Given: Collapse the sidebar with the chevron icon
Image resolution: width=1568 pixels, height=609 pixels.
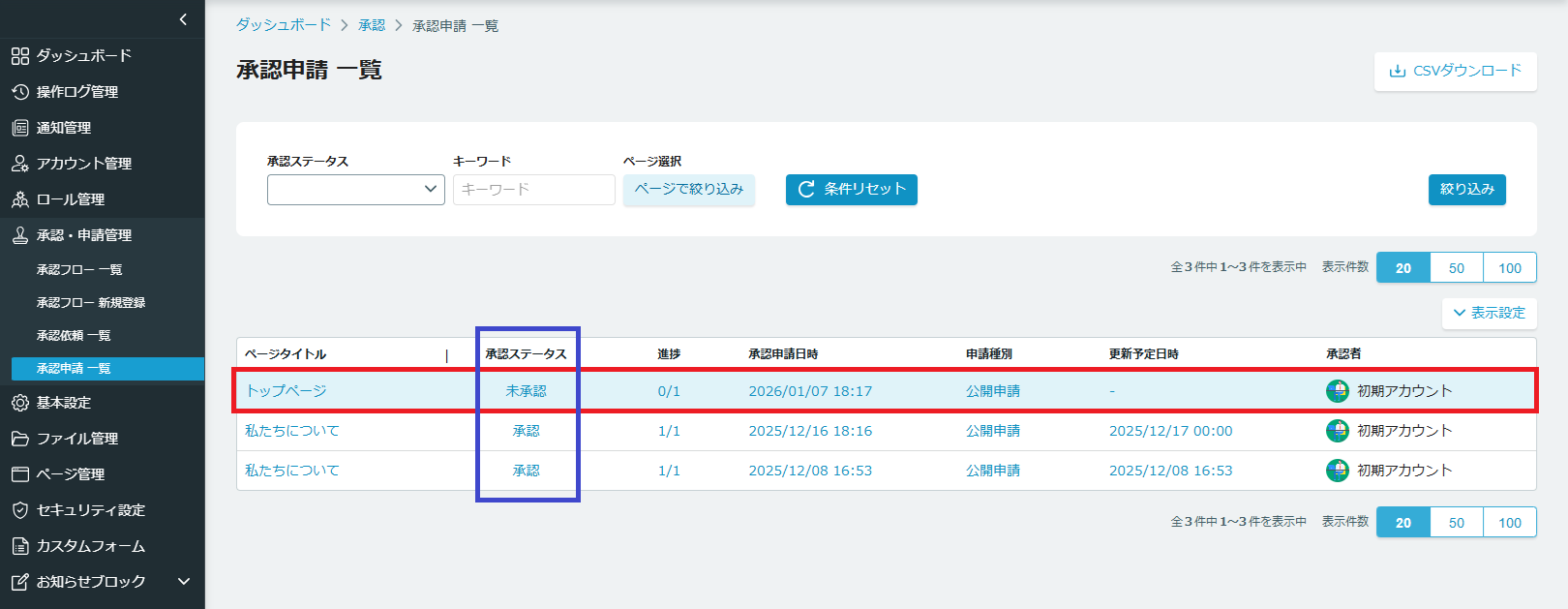Looking at the screenshot, I should (184, 19).
